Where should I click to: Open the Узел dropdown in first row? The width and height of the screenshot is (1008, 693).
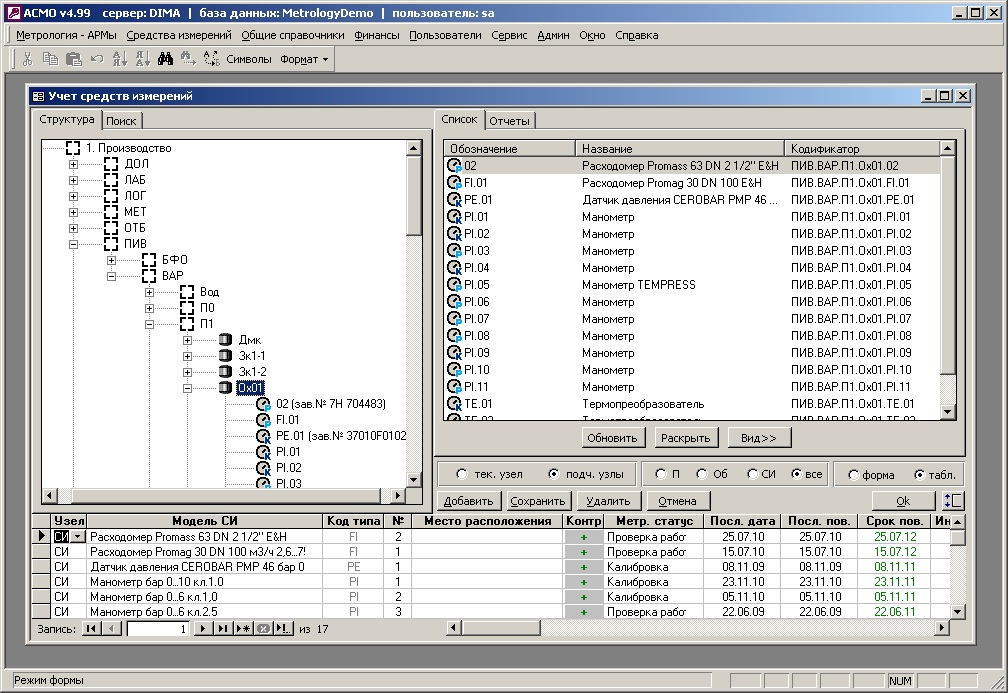click(x=78, y=537)
